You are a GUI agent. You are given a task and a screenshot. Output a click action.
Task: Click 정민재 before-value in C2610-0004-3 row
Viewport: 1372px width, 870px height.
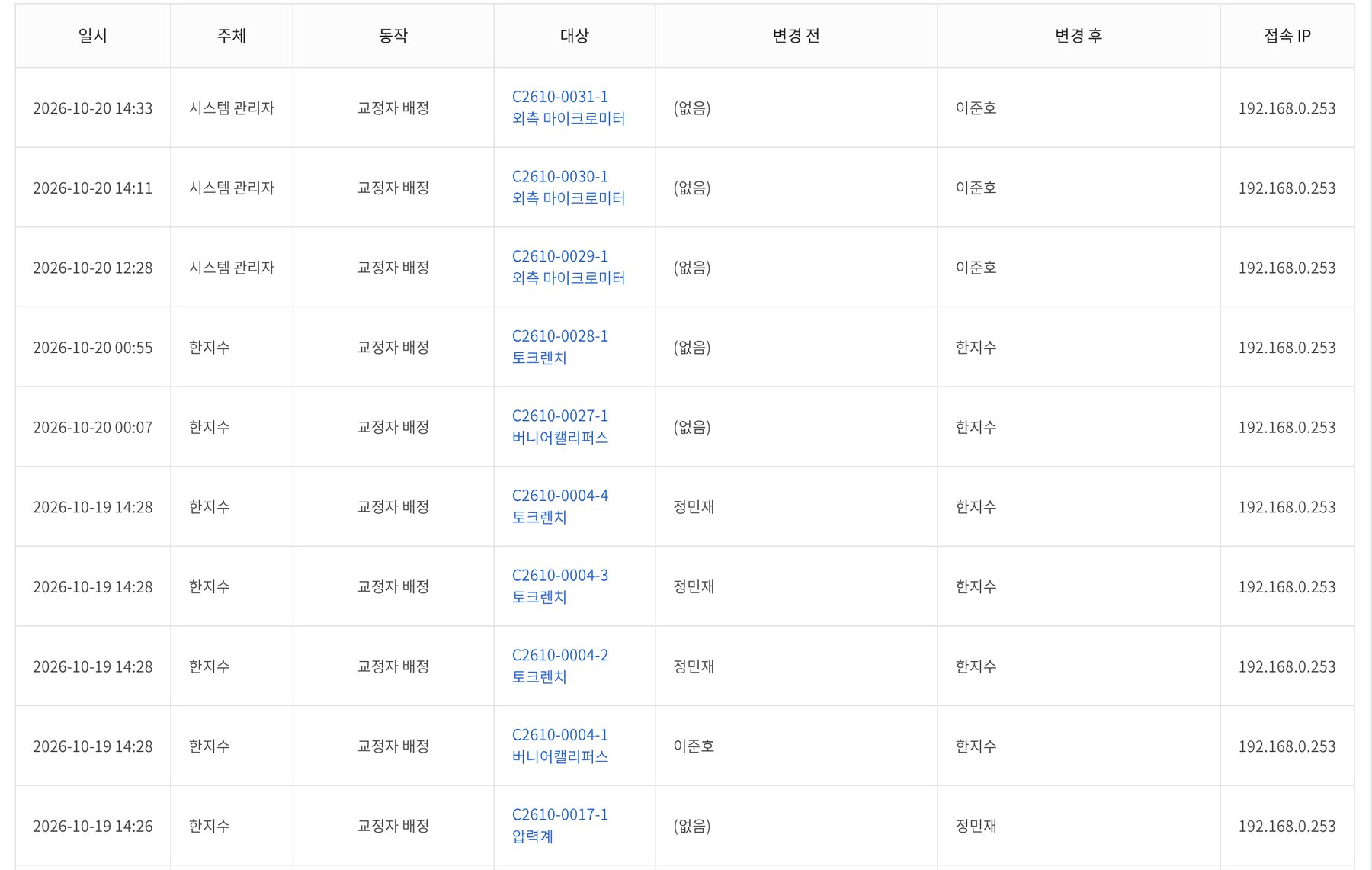tap(694, 587)
